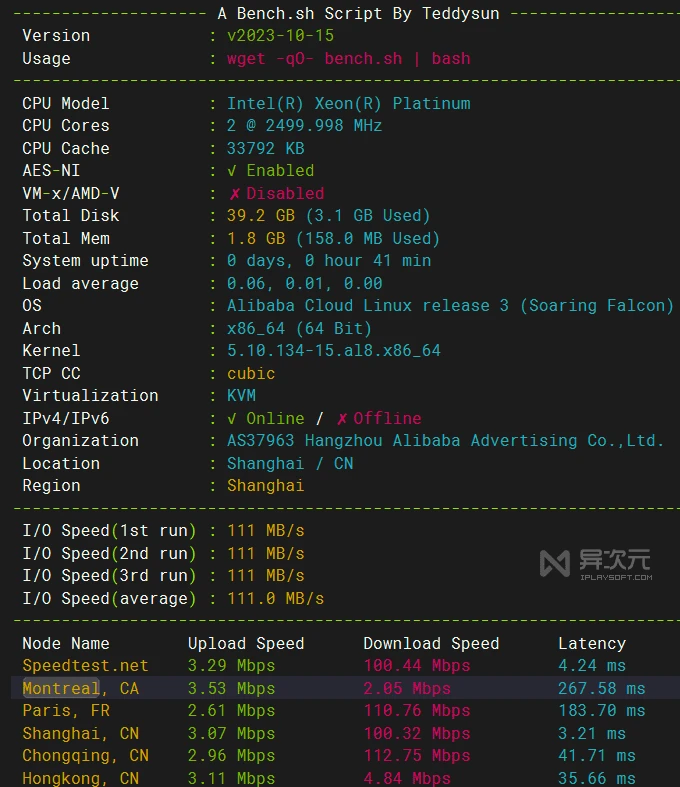
Task: Click the Download Speed column header
Action: tap(431, 644)
